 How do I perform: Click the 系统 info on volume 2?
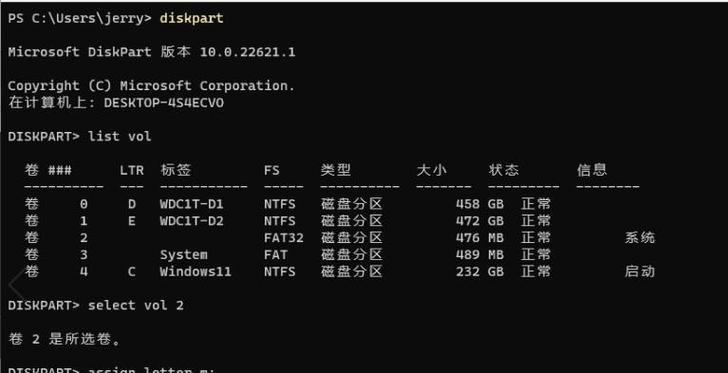[640, 238]
